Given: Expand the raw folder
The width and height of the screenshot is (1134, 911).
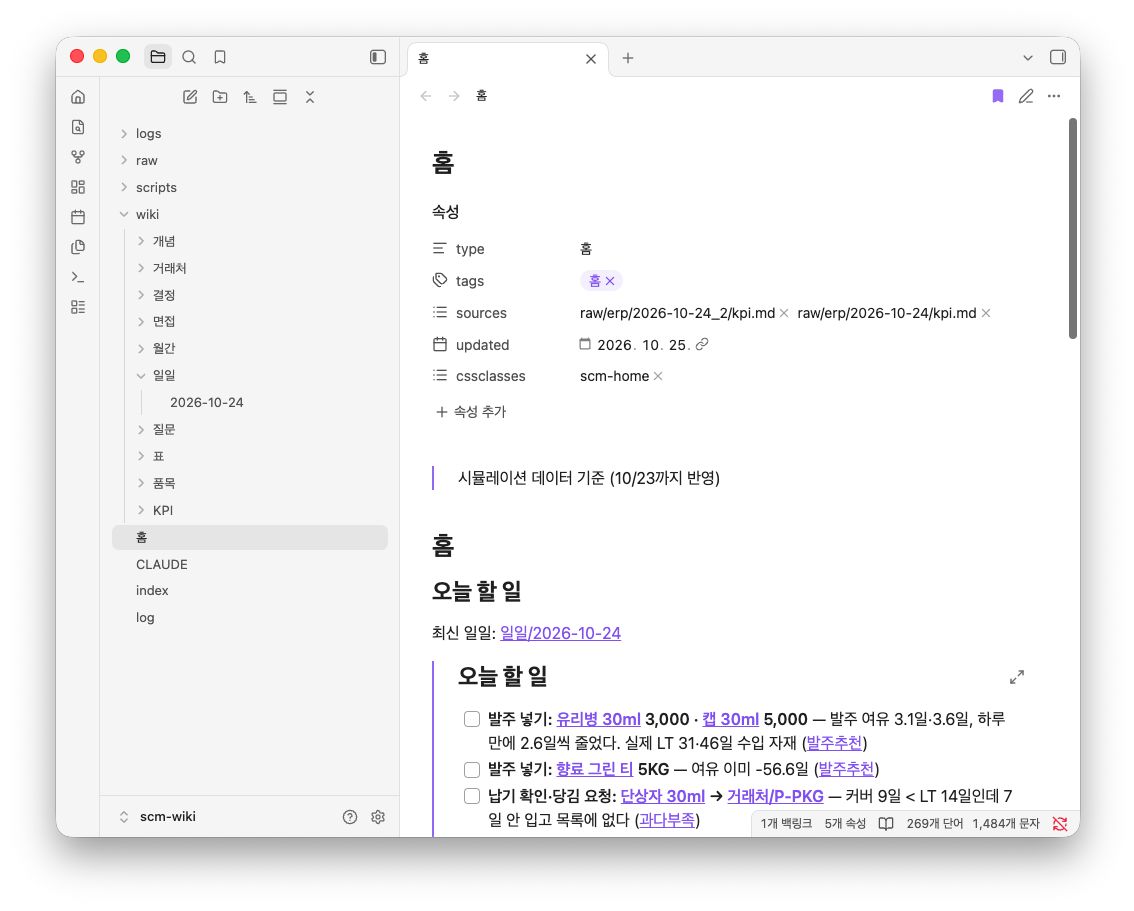Looking at the screenshot, I should (250, 161).
